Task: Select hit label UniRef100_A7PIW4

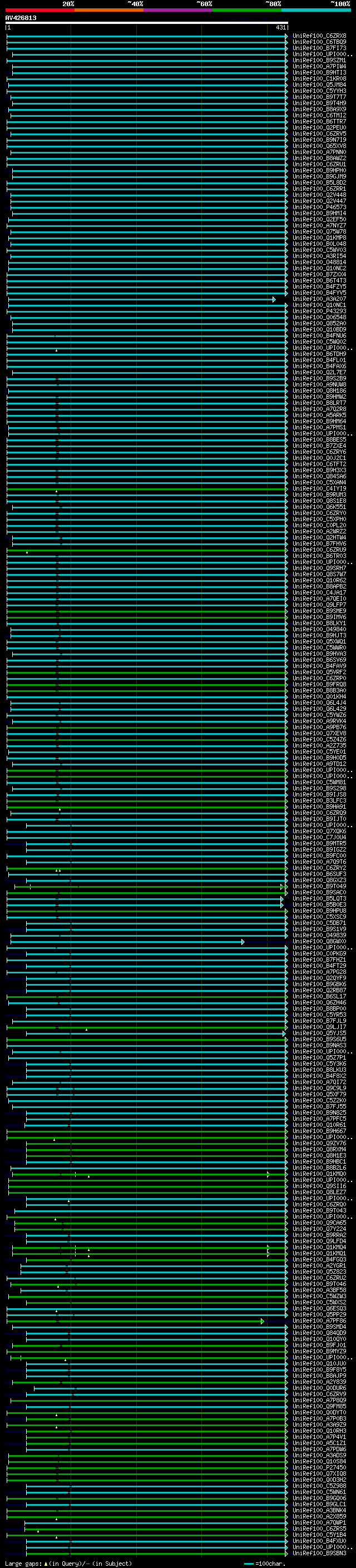Action: (319, 66)
